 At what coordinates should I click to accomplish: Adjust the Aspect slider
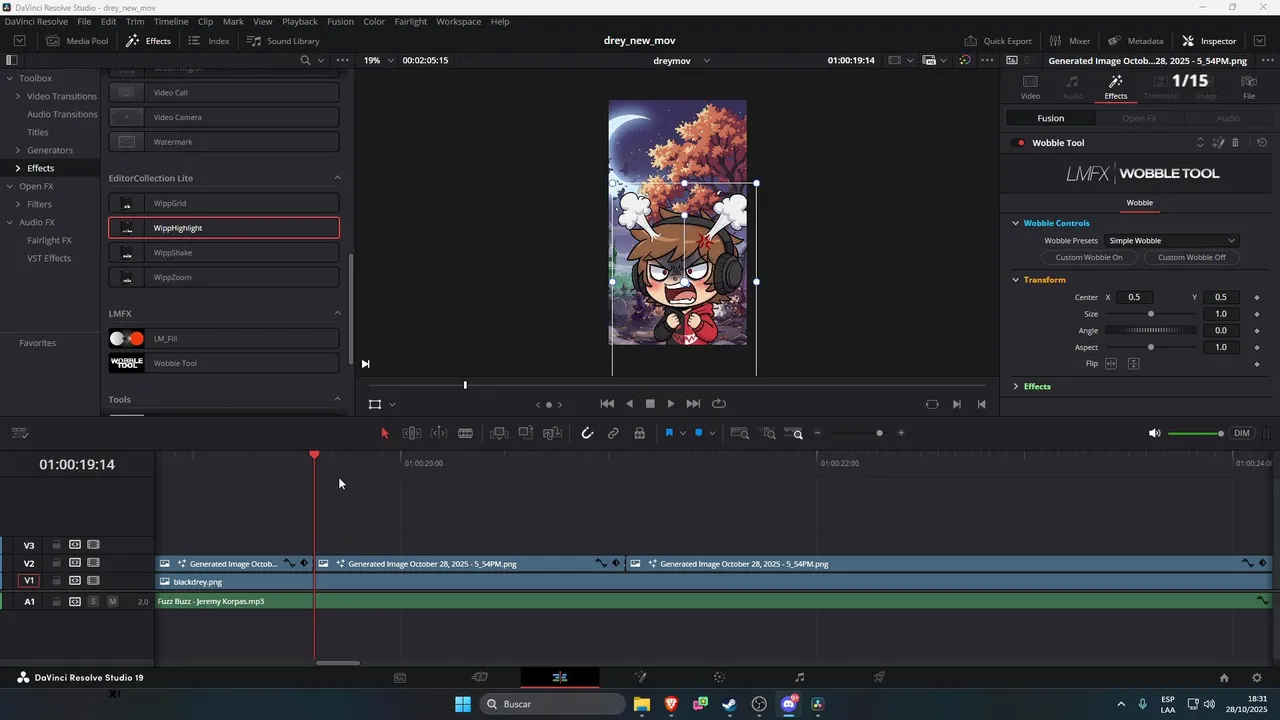click(x=1151, y=347)
